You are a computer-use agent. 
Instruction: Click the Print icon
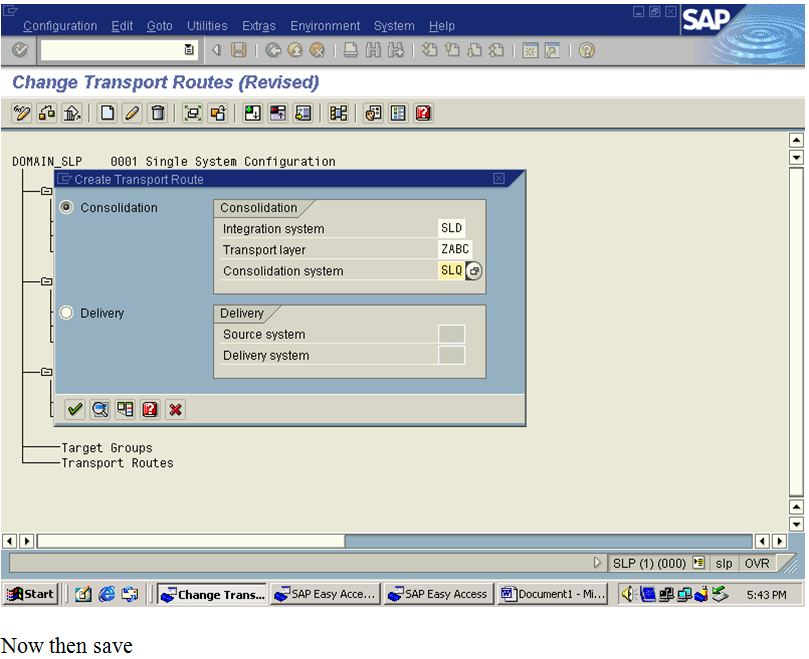(x=351, y=50)
